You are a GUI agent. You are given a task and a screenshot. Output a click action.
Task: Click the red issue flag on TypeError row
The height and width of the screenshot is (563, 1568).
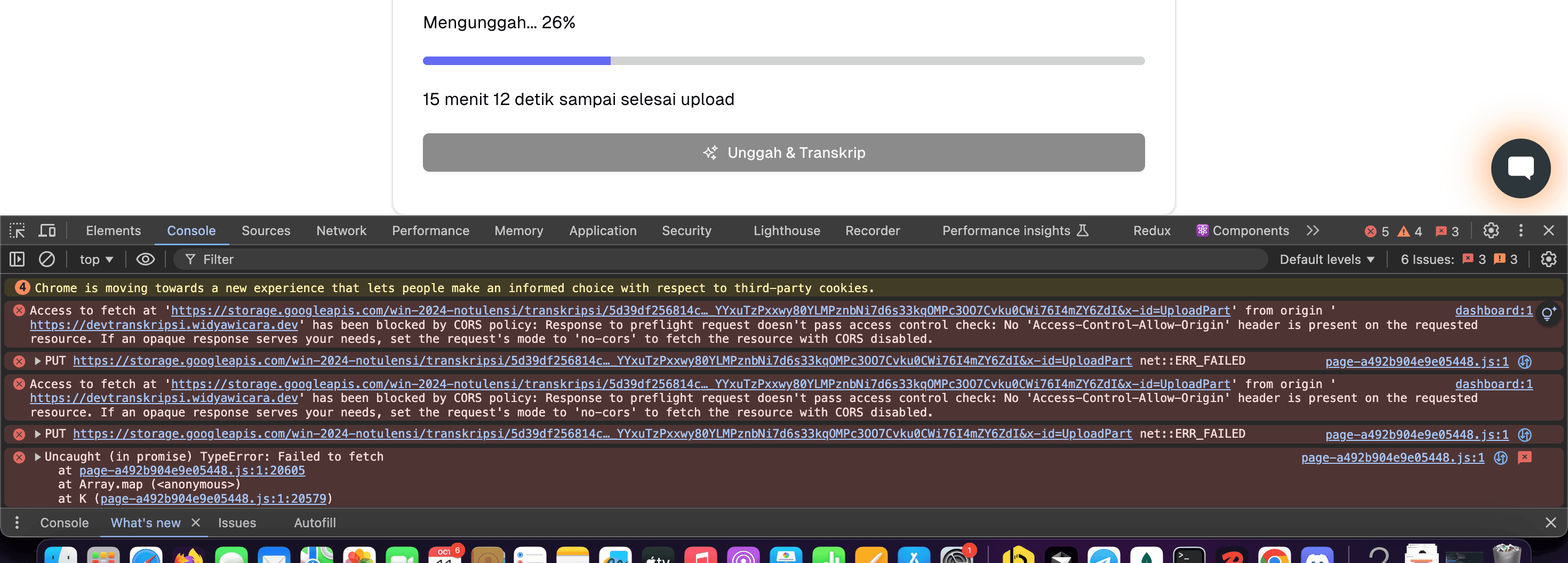pos(1525,457)
